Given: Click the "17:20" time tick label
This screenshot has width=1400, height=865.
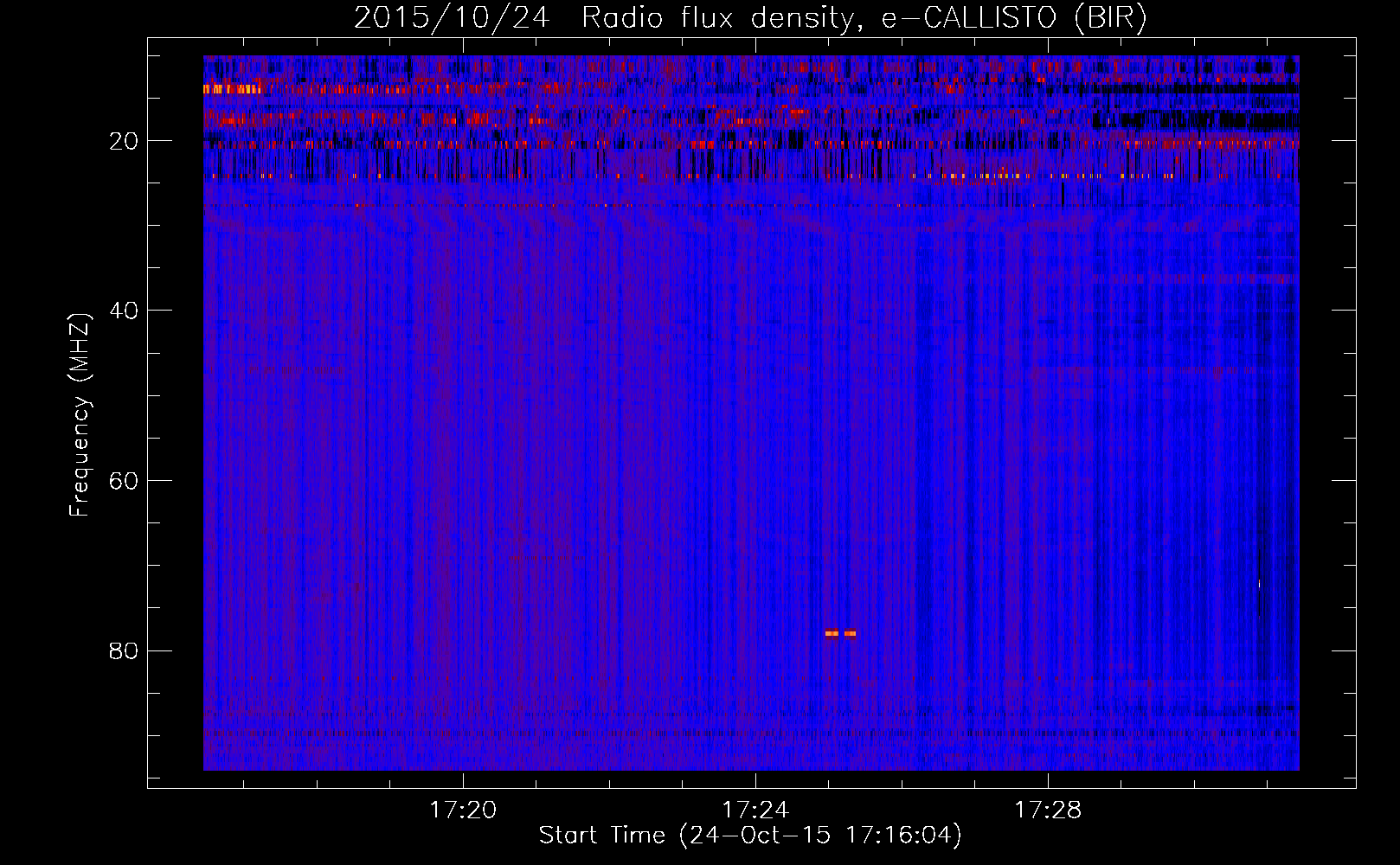Looking at the screenshot, I should [x=463, y=811].
